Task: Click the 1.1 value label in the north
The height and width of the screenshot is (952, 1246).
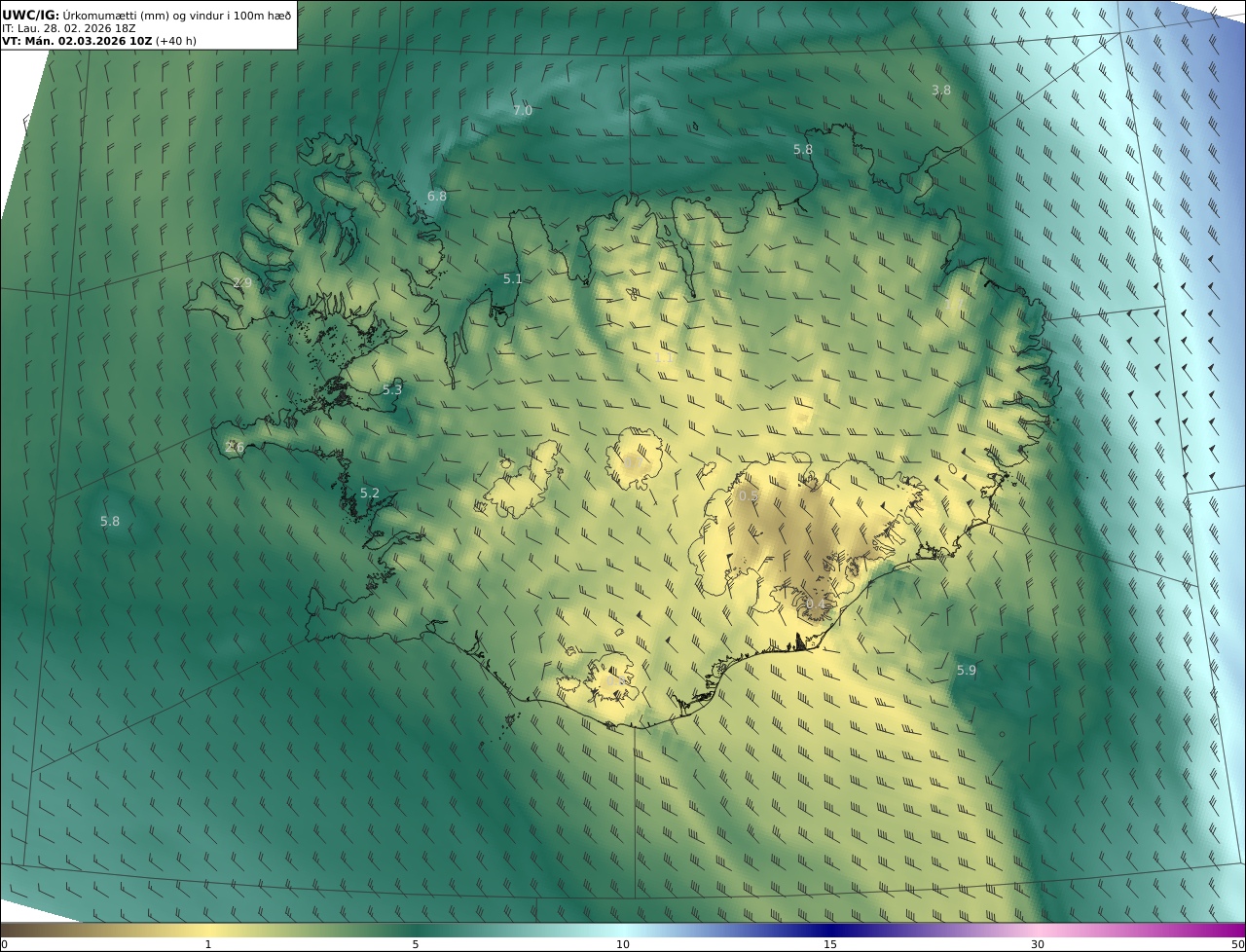Action: point(665,358)
